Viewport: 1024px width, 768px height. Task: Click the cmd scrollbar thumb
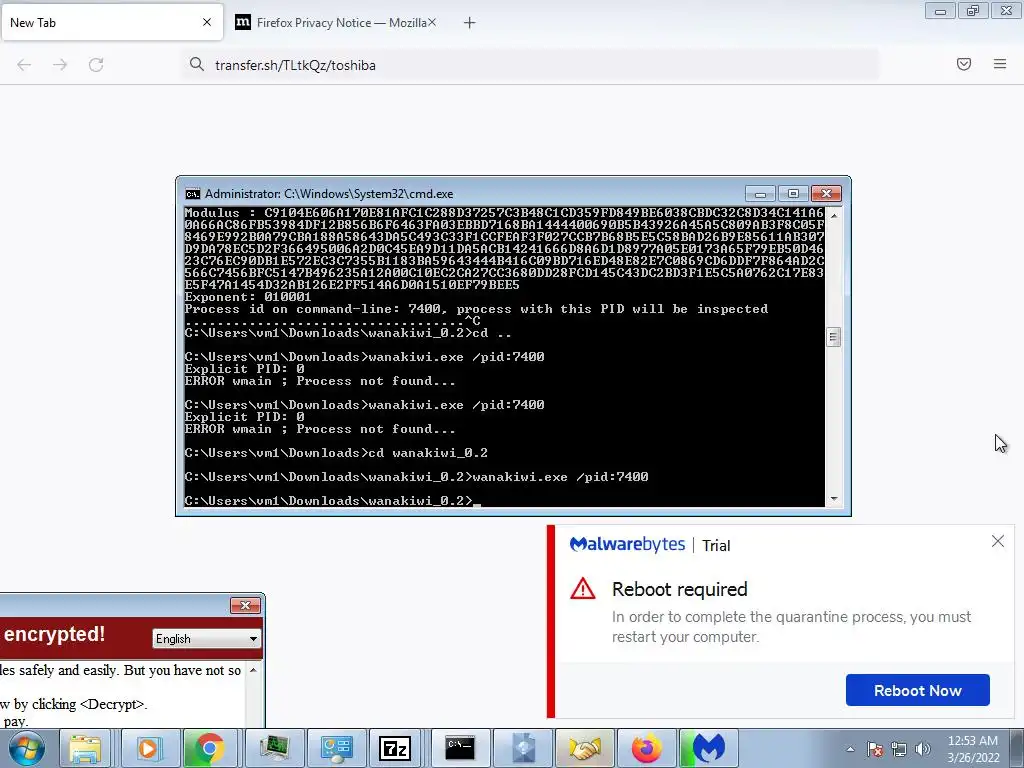834,337
